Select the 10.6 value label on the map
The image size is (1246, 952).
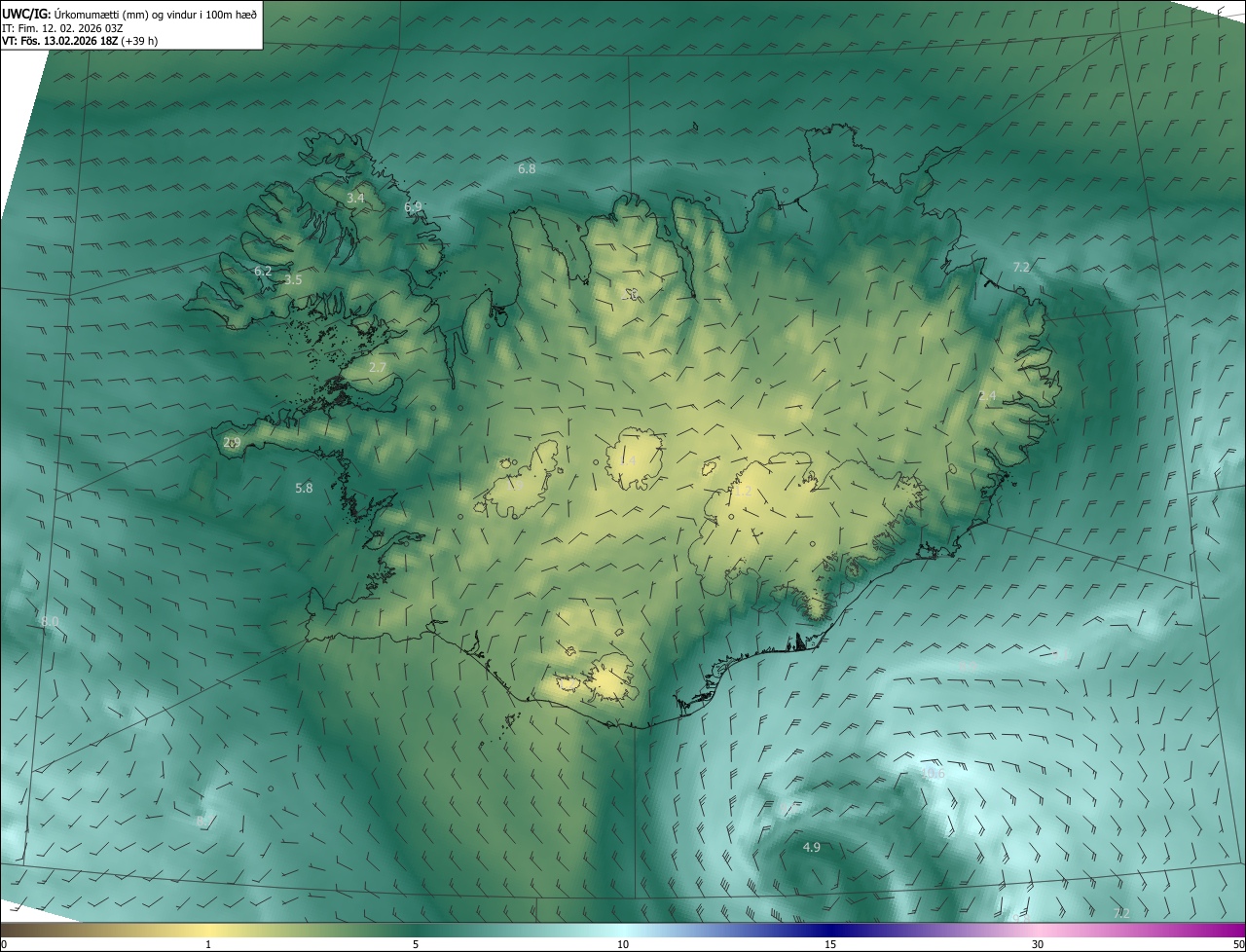(x=933, y=773)
